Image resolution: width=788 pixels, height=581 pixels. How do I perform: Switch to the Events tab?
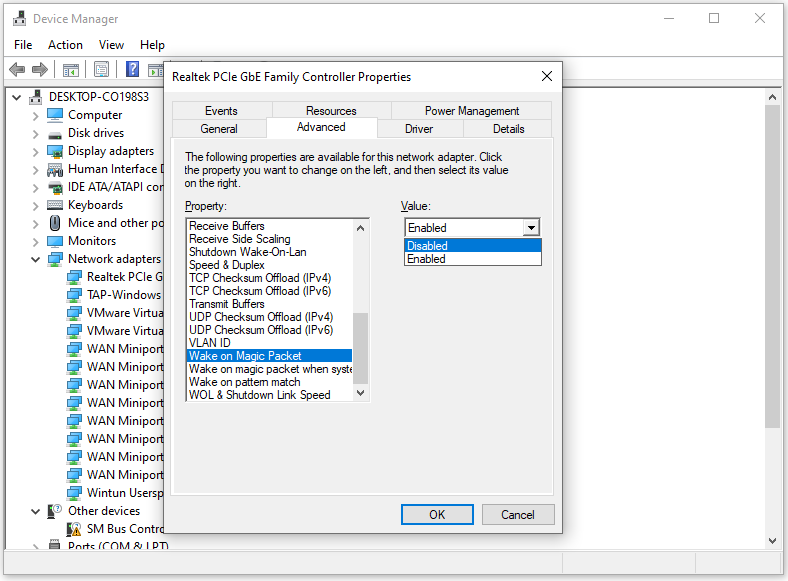(221, 111)
